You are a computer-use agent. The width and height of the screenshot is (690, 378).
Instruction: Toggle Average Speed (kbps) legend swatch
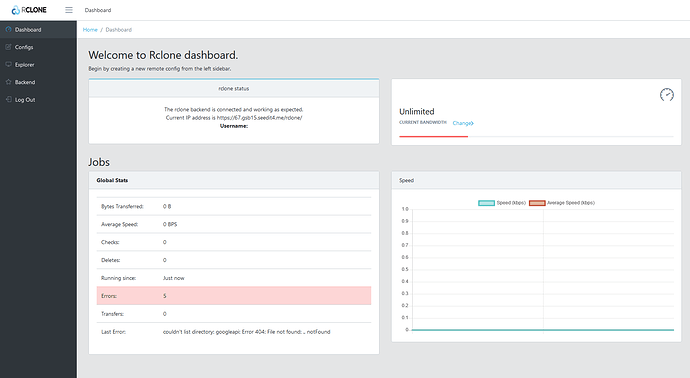(x=537, y=203)
